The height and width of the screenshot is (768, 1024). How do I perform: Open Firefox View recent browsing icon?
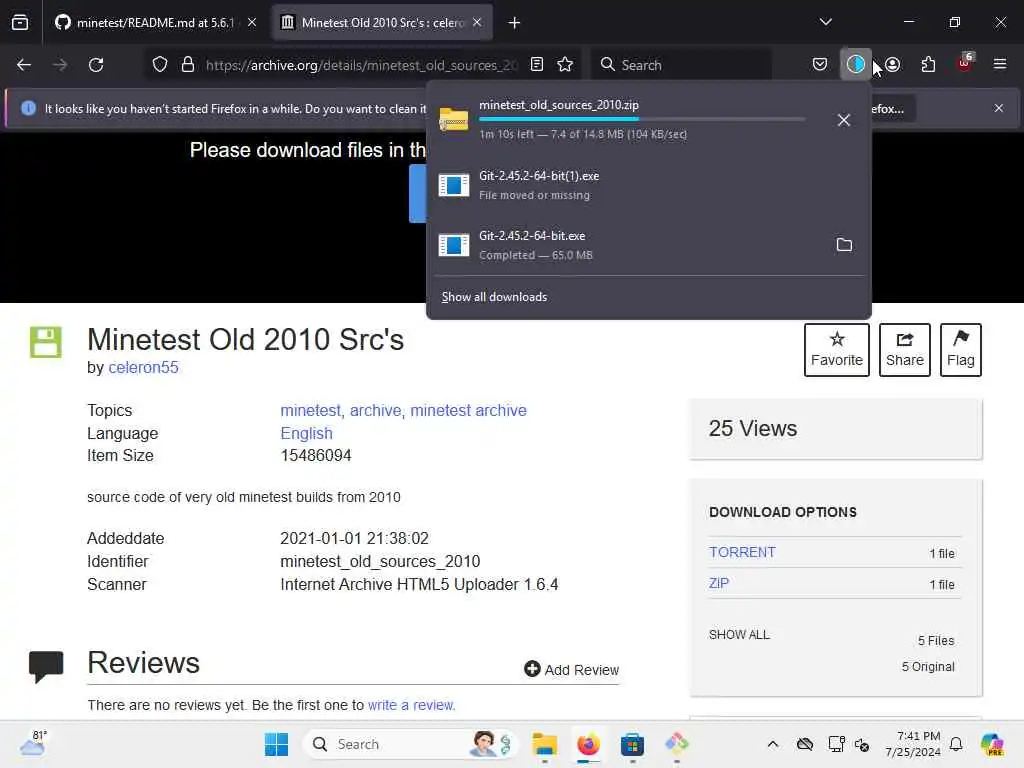pyautogui.click(x=20, y=23)
